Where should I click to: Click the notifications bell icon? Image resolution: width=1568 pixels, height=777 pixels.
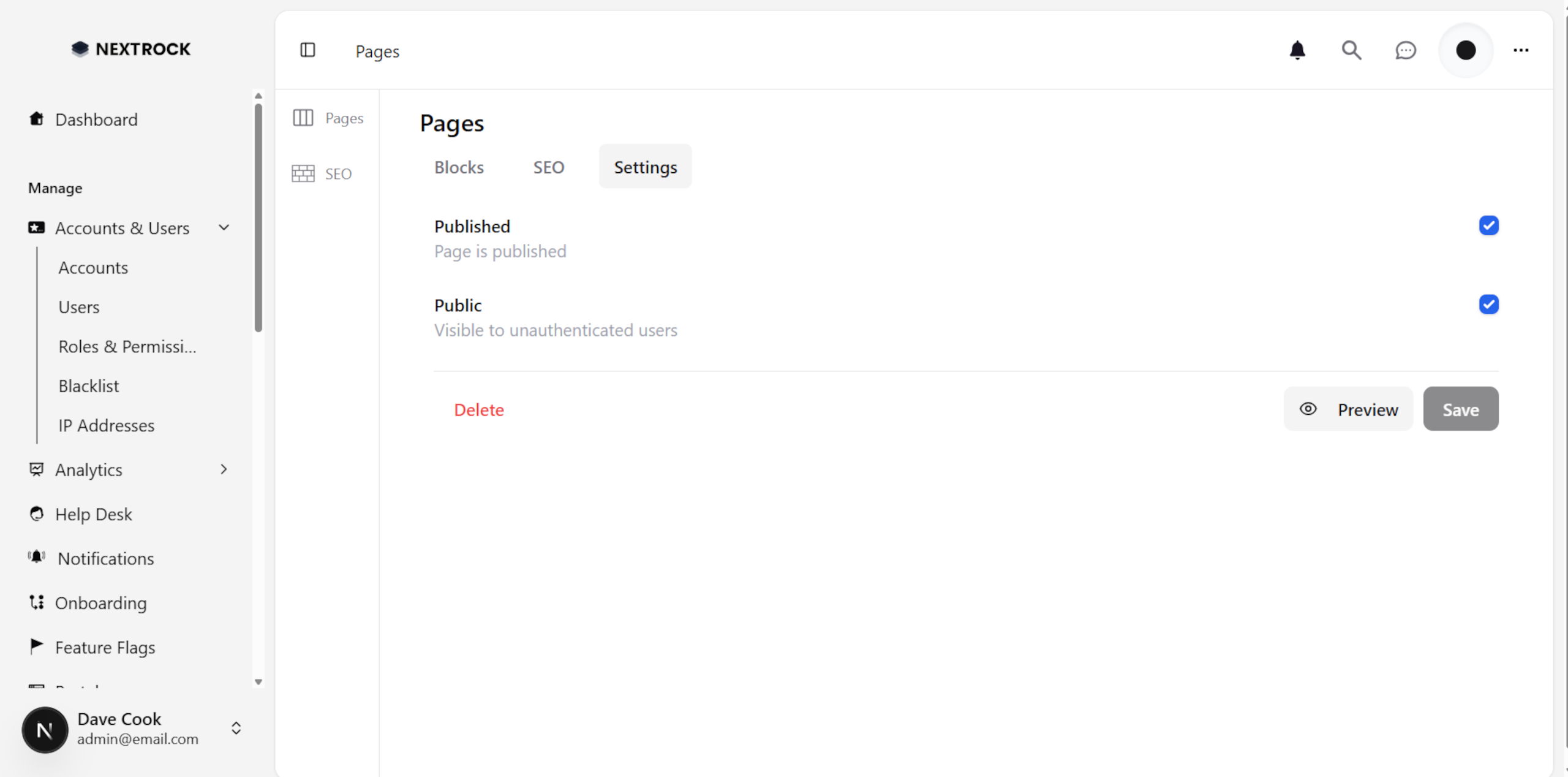(1297, 50)
